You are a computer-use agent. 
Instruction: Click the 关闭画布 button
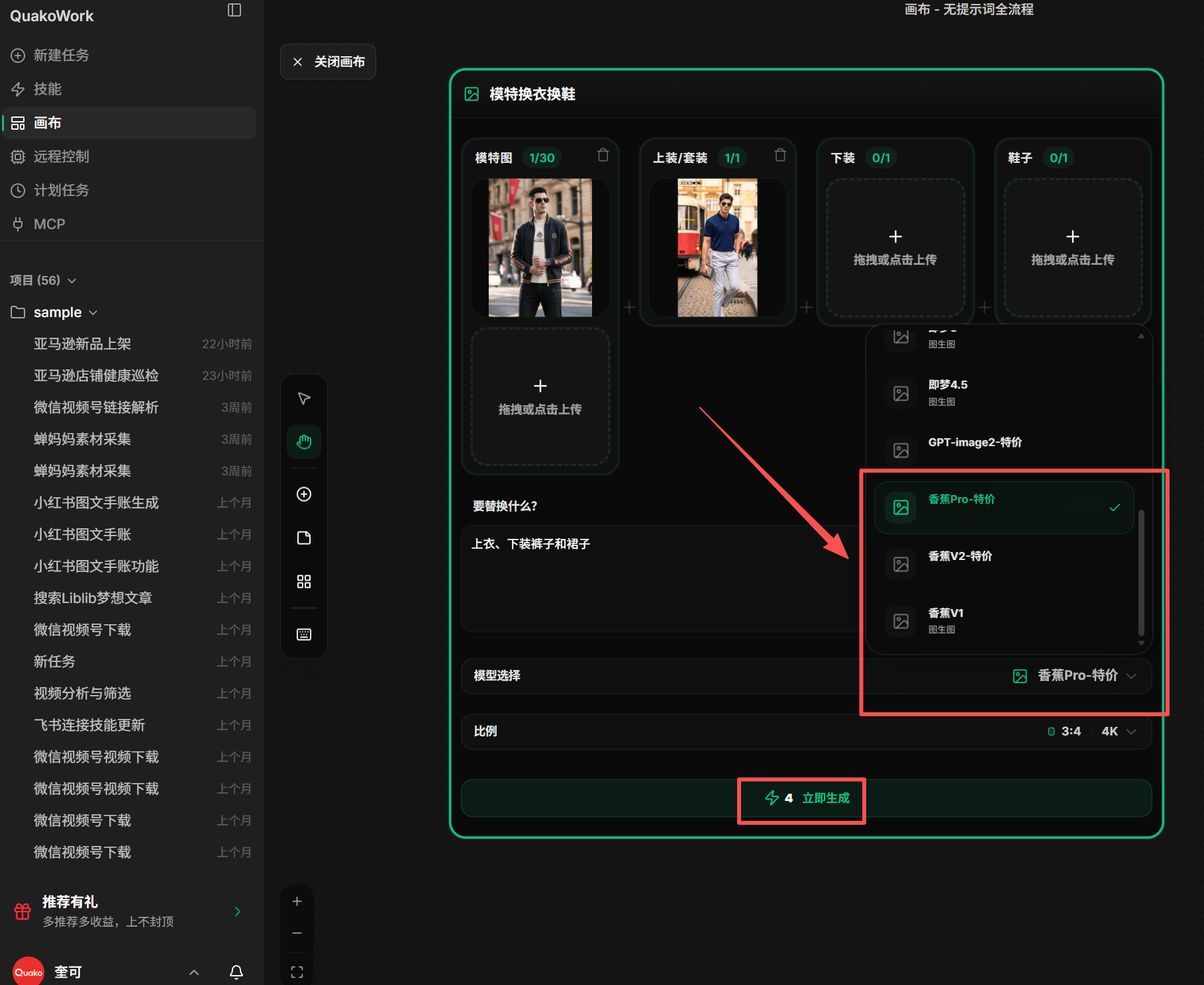pos(328,62)
